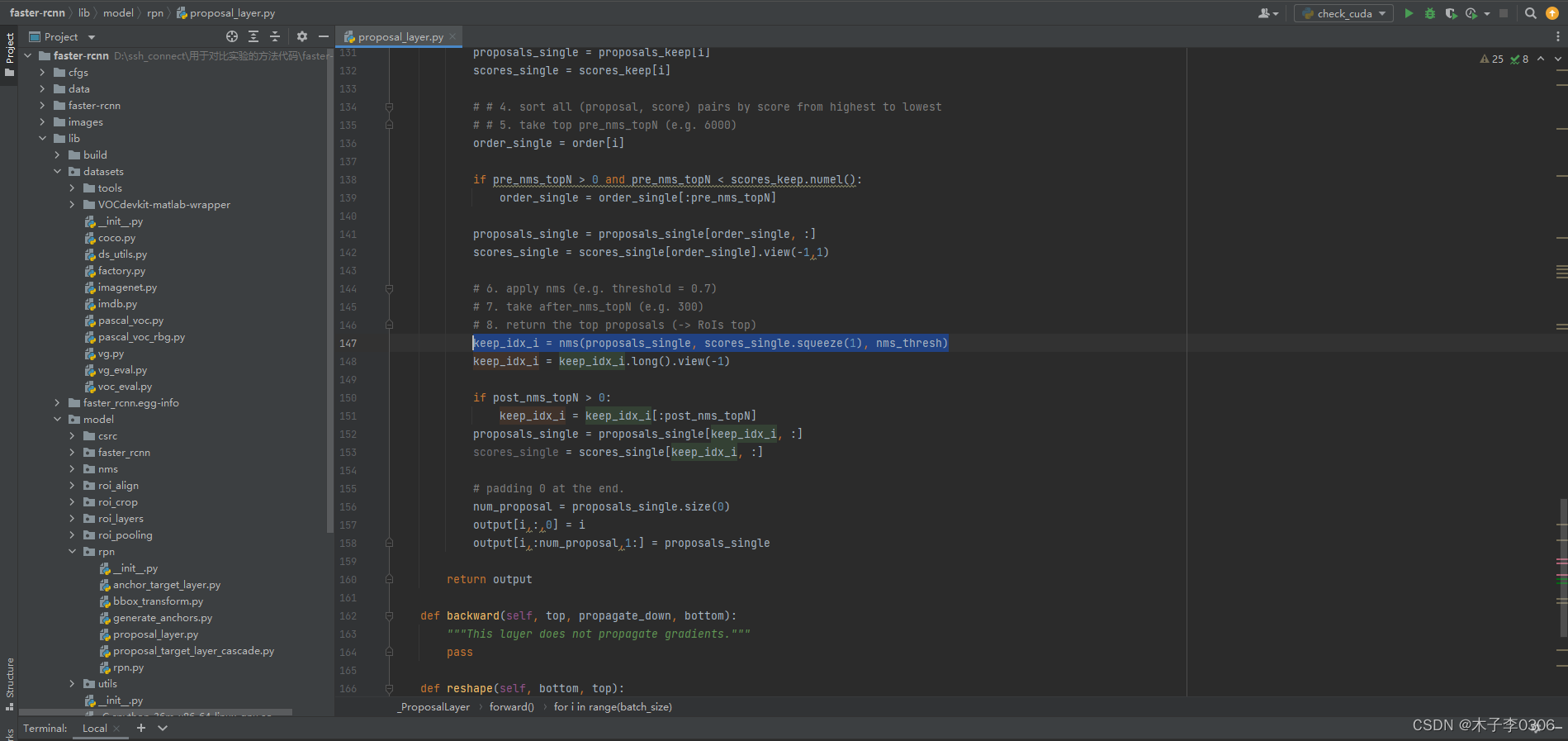Select the faster_rcnn.egg-info folder

click(x=130, y=403)
